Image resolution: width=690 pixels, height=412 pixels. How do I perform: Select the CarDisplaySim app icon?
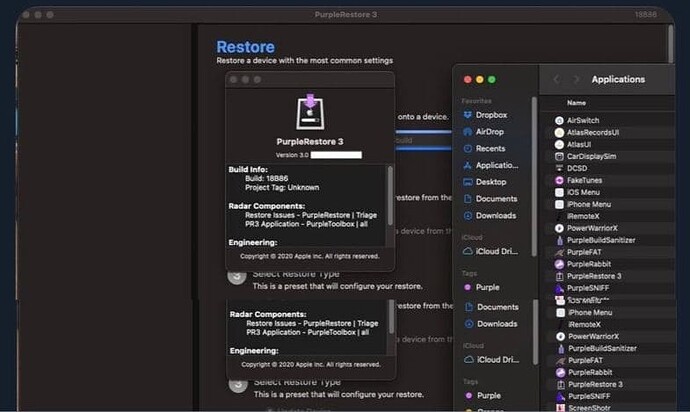pos(559,156)
